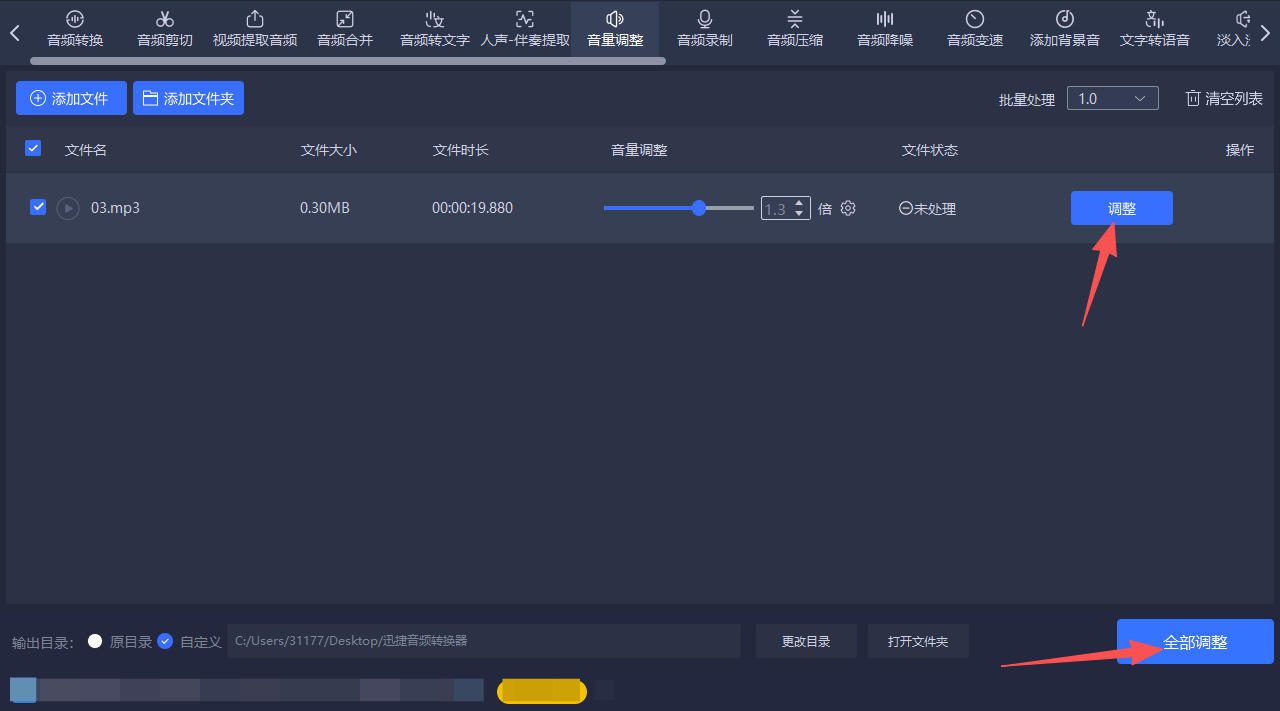Switch to the 音频录制 tab
Viewport: 1280px width, 711px height.
704,28
